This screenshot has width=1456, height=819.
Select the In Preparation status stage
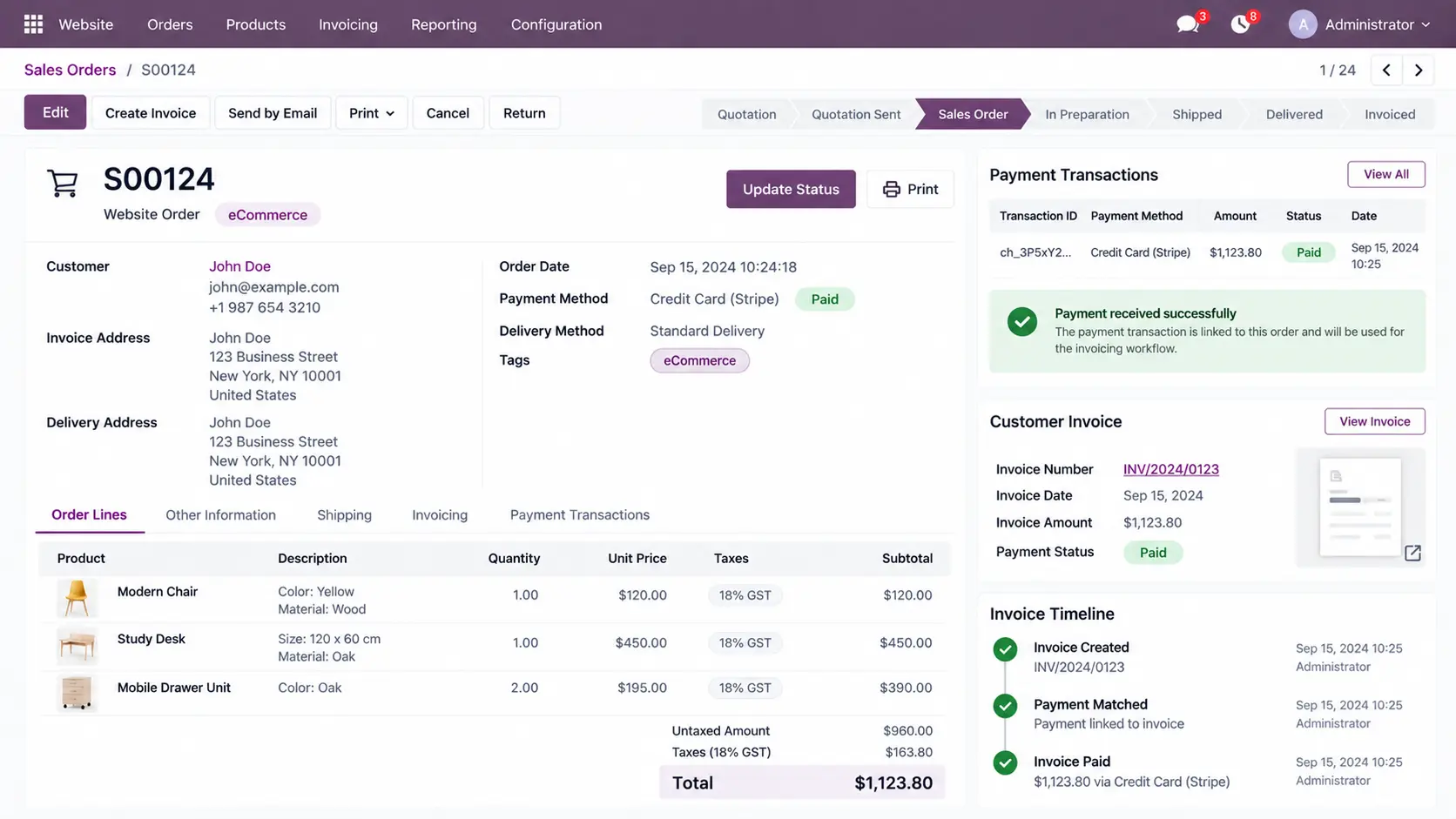(x=1087, y=114)
